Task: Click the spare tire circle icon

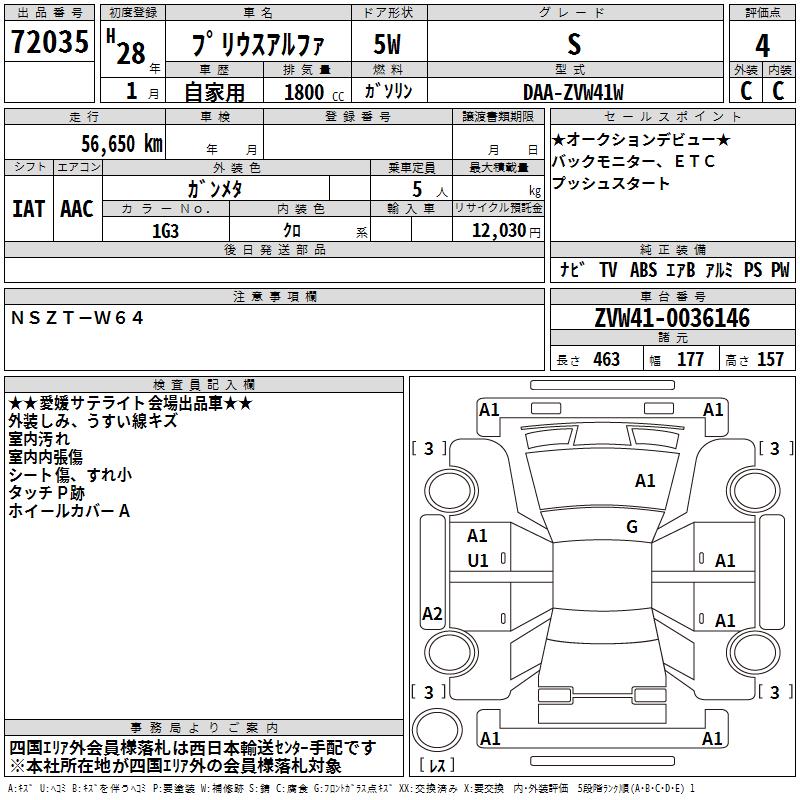Action: pyautogui.click(x=437, y=731)
